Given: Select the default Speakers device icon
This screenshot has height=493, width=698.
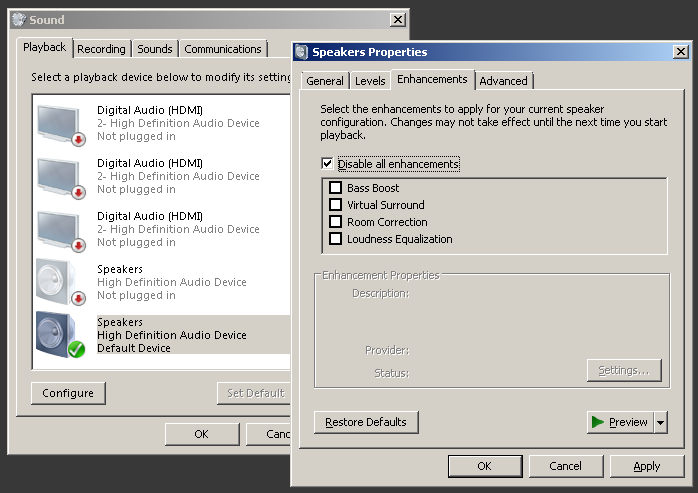Looking at the screenshot, I should (59, 334).
